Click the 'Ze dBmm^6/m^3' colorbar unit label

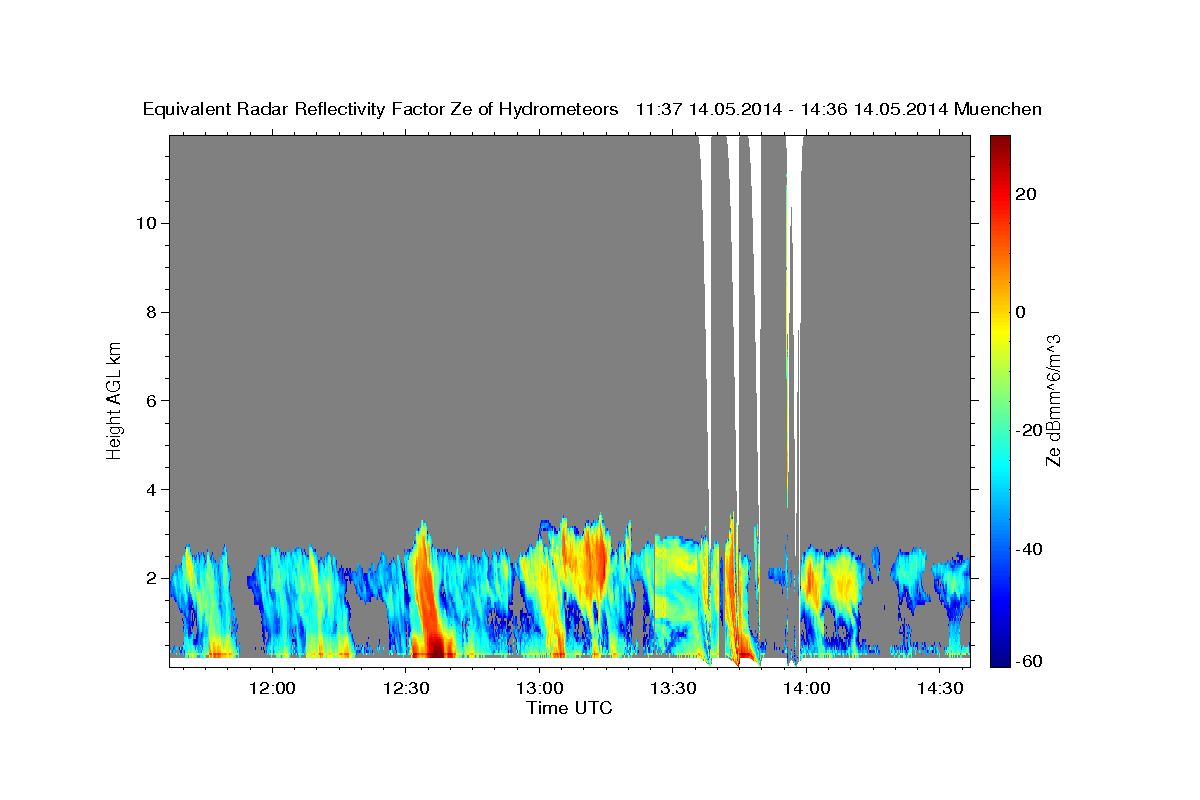click(1053, 400)
